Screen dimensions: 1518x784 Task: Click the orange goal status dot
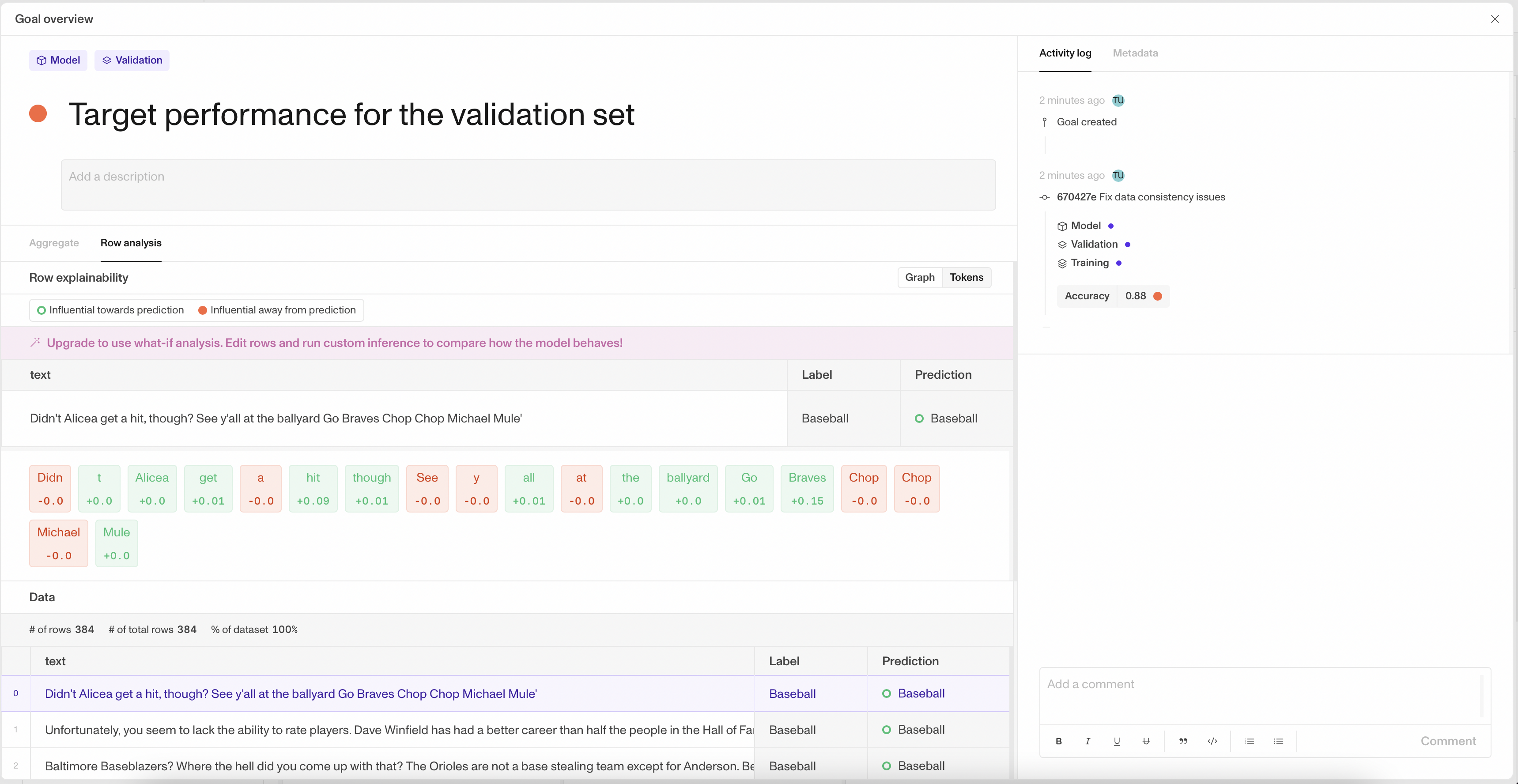click(x=38, y=114)
